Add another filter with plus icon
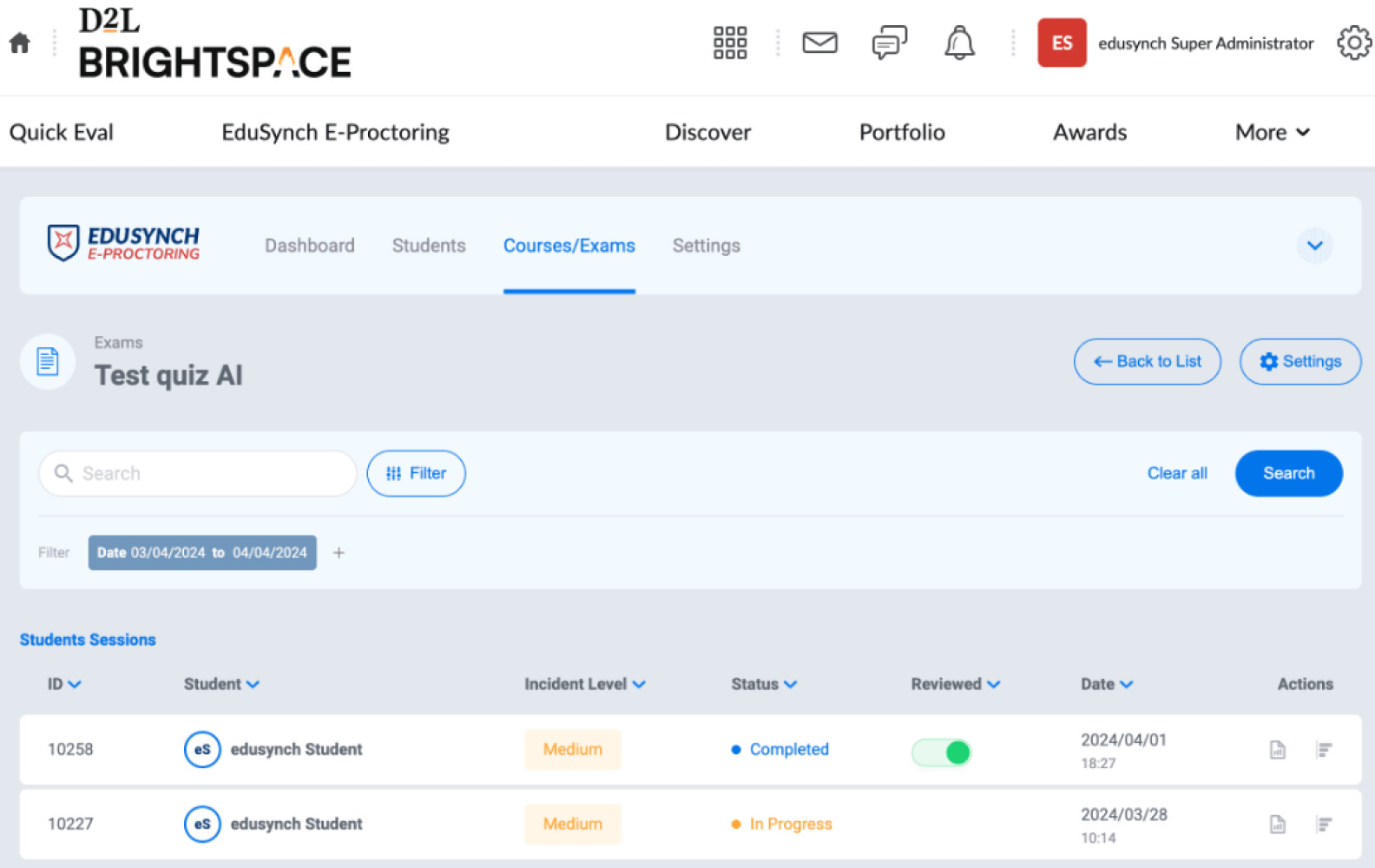 pyautogui.click(x=339, y=553)
